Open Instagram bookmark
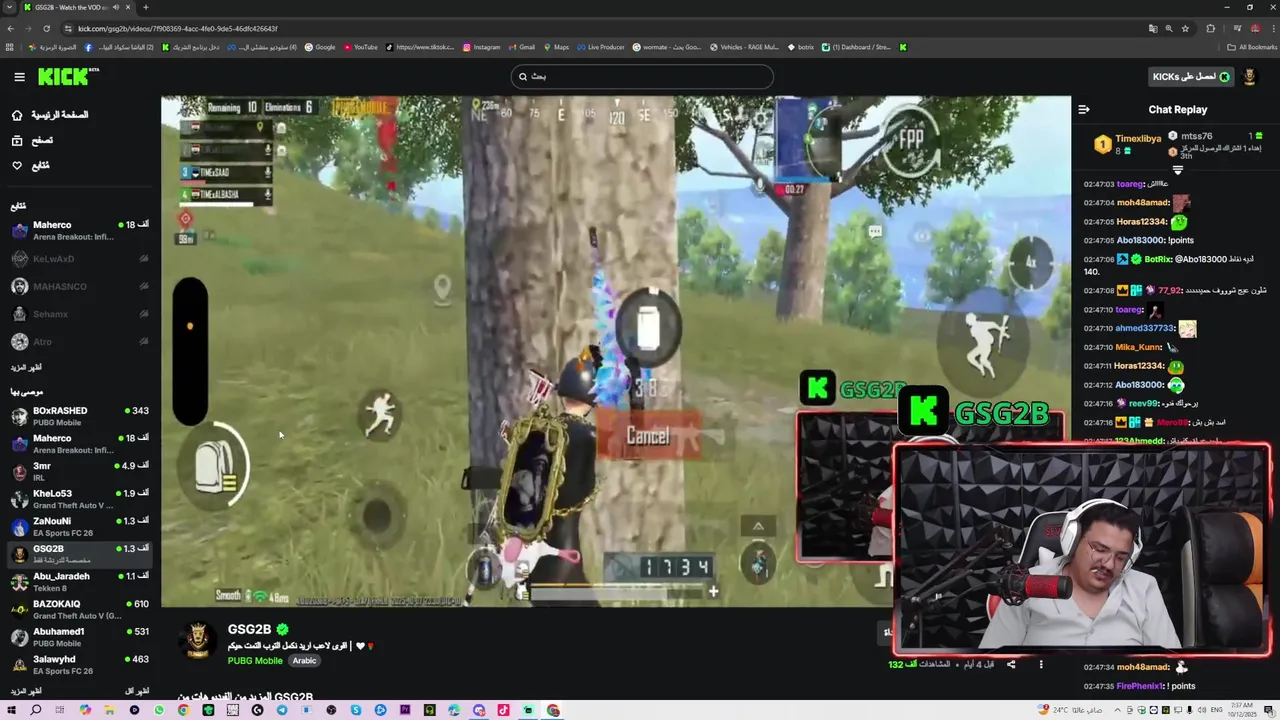The image size is (1280, 720). point(481,47)
